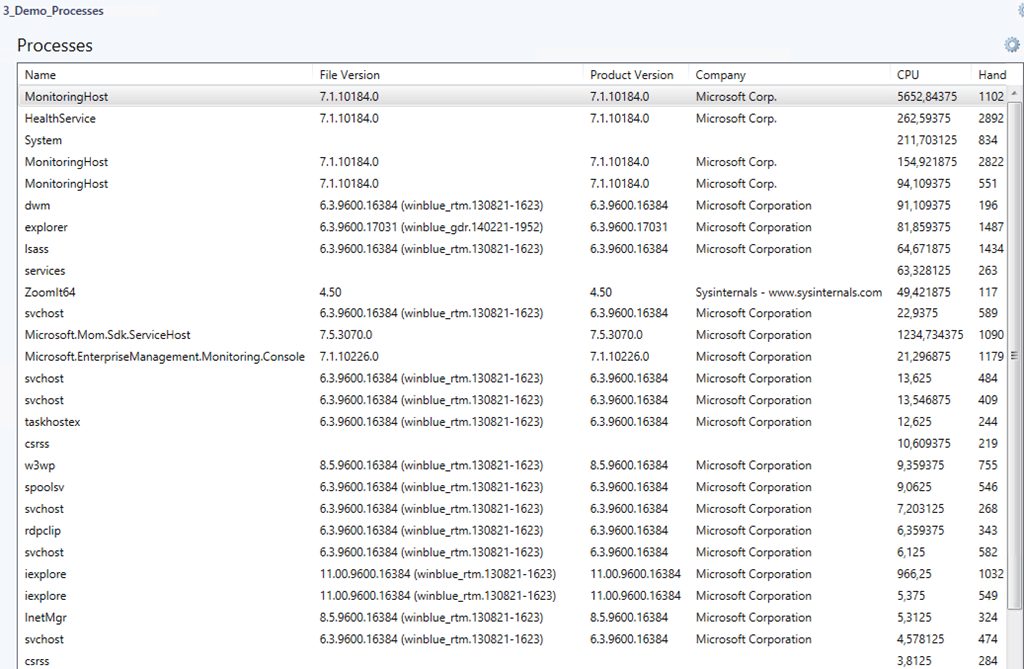Click the Sysinternals - www.sysinternals.com company cell
The height and width of the screenshot is (669, 1024).
(788, 292)
